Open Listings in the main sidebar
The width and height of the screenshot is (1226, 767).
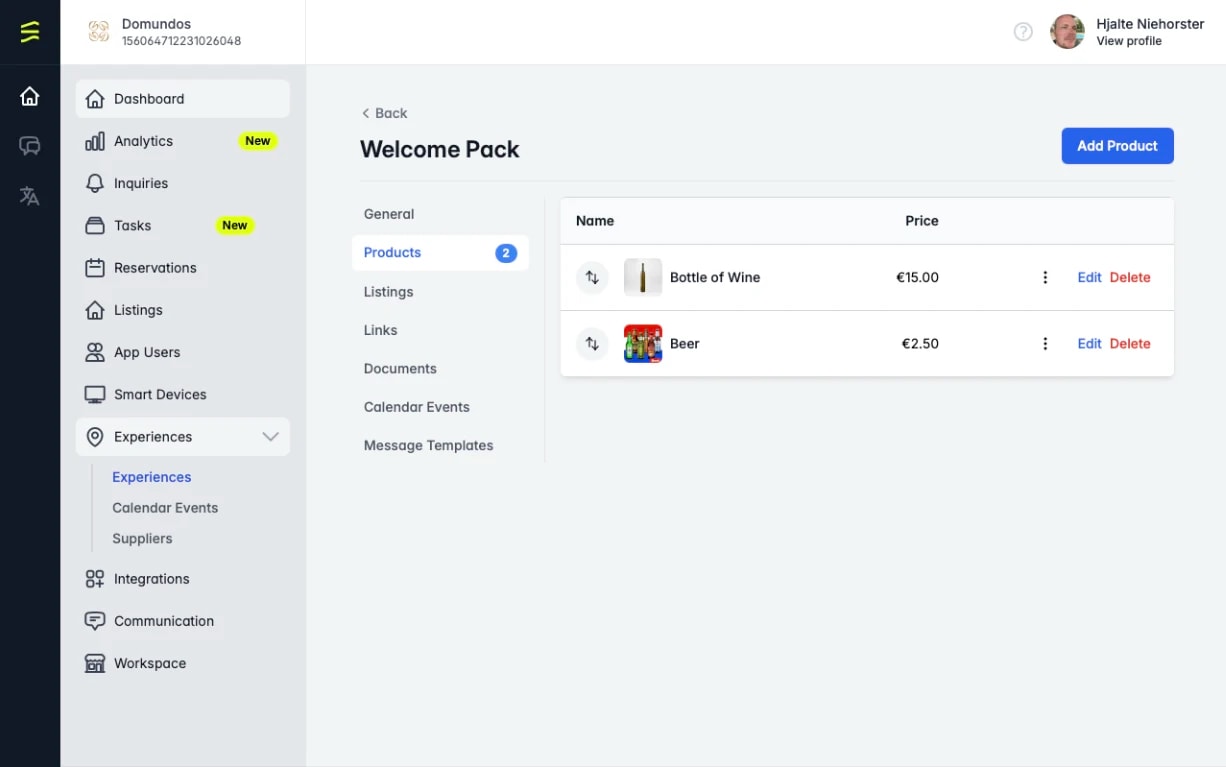[x=183, y=310]
